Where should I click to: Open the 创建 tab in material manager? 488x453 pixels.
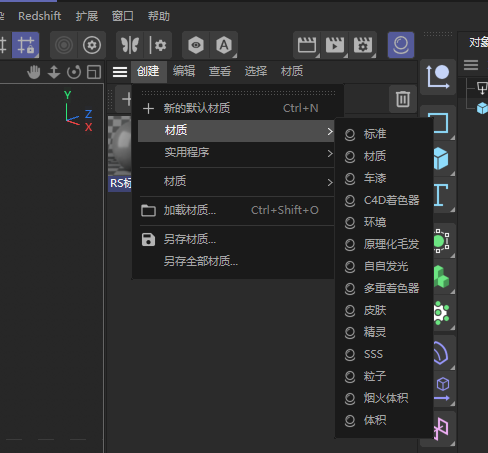(x=148, y=71)
